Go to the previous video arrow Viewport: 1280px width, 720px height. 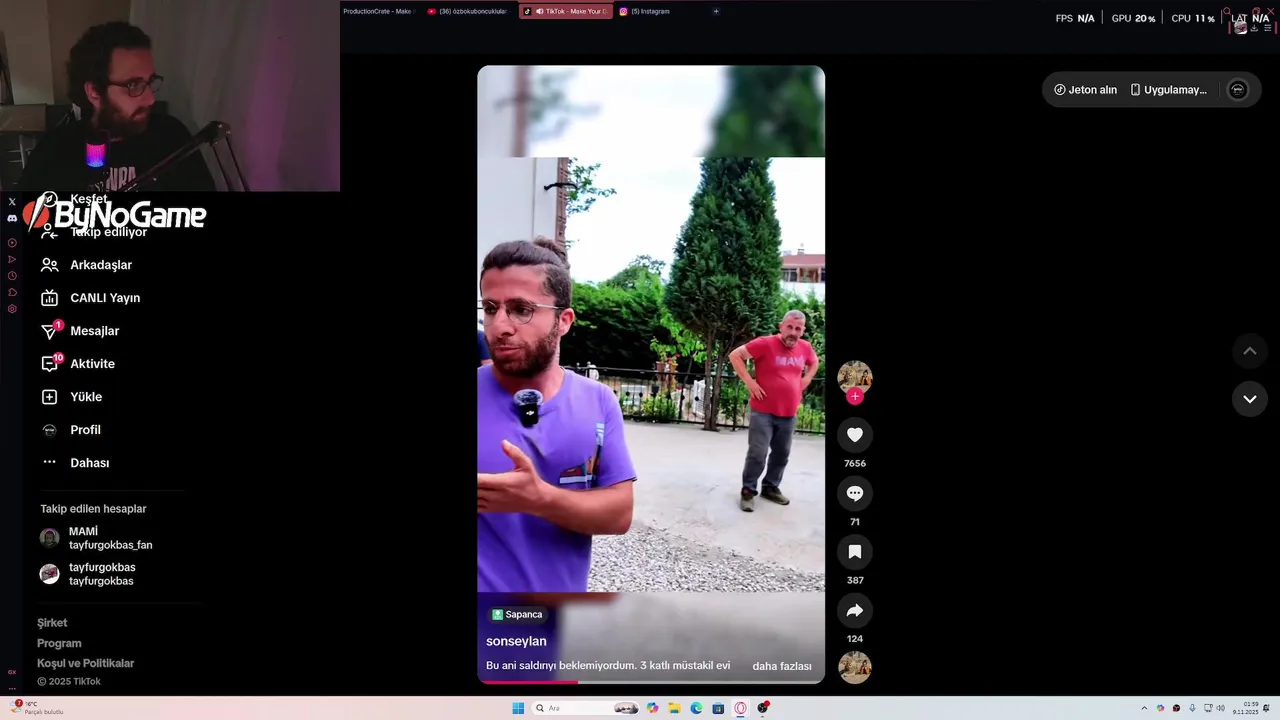click(x=1249, y=351)
